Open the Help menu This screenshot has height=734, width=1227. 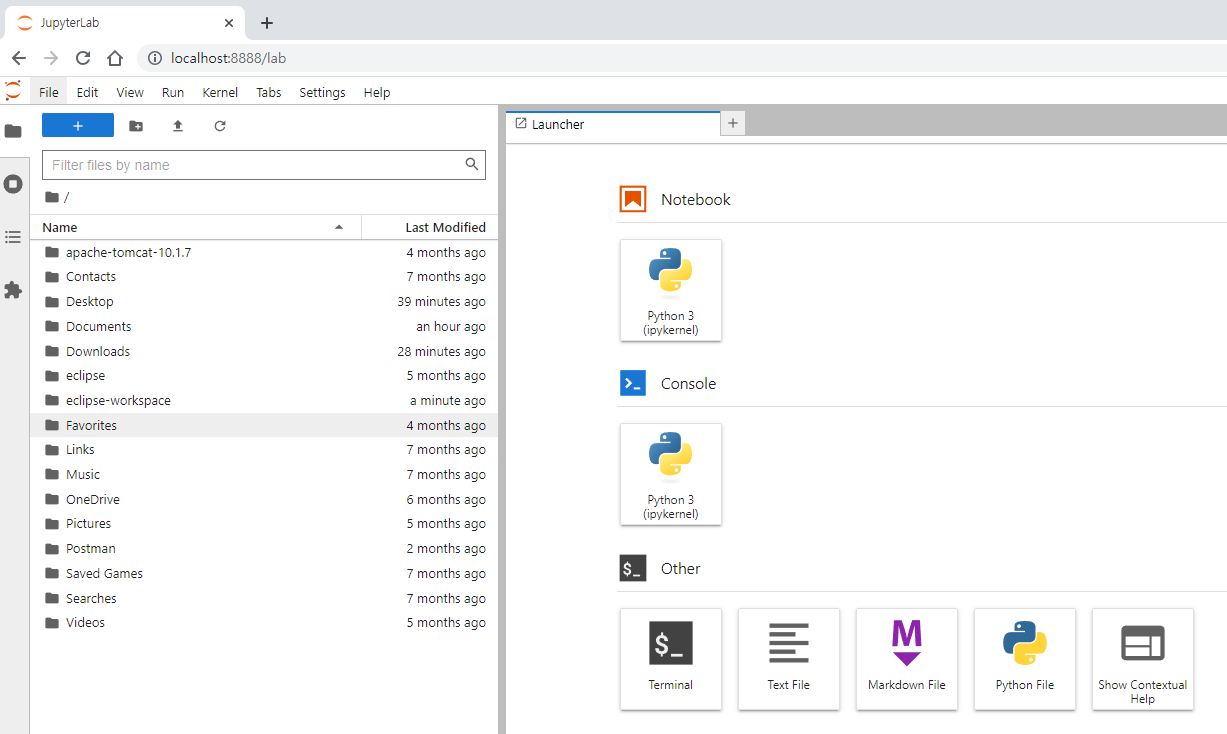(x=377, y=92)
